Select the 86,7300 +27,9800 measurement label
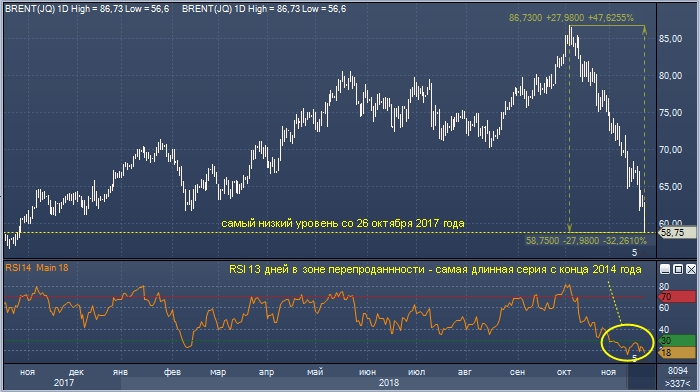The image size is (700, 392). point(571,17)
